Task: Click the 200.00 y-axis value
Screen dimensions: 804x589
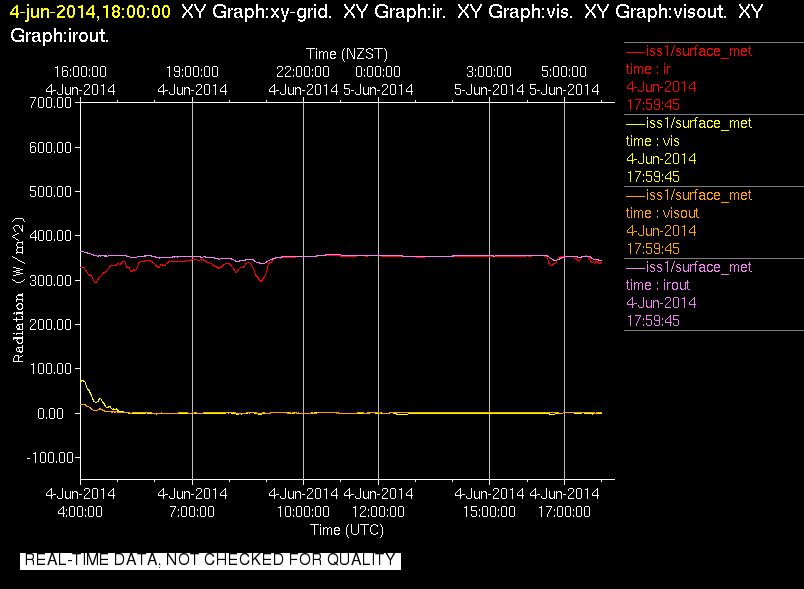Action: coord(50,324)
